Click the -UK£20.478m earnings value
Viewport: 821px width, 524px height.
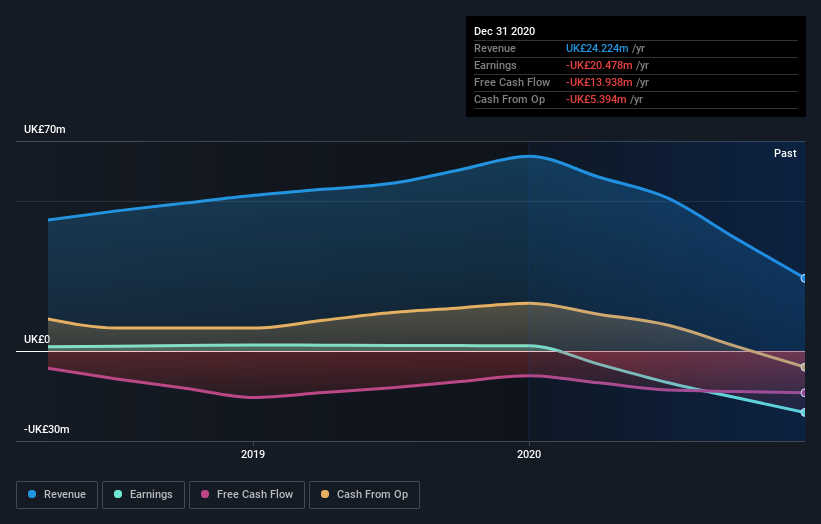tap(599, 65)
